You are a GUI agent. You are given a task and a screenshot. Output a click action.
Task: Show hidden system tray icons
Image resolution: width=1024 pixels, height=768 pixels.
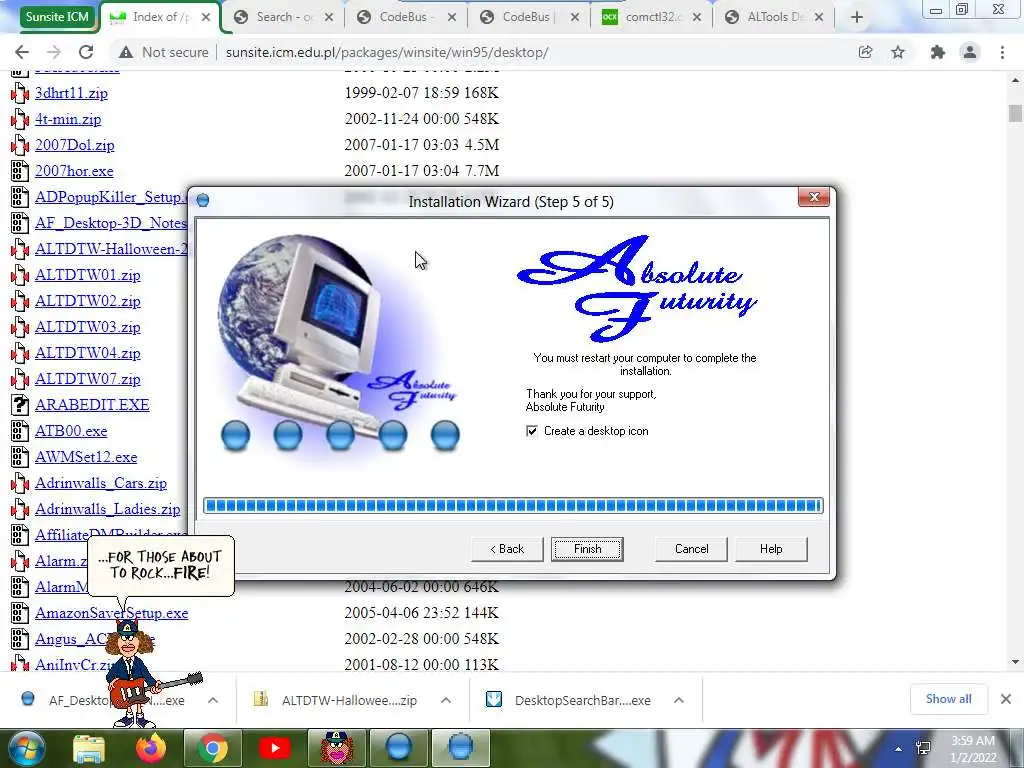click(898, 749)
